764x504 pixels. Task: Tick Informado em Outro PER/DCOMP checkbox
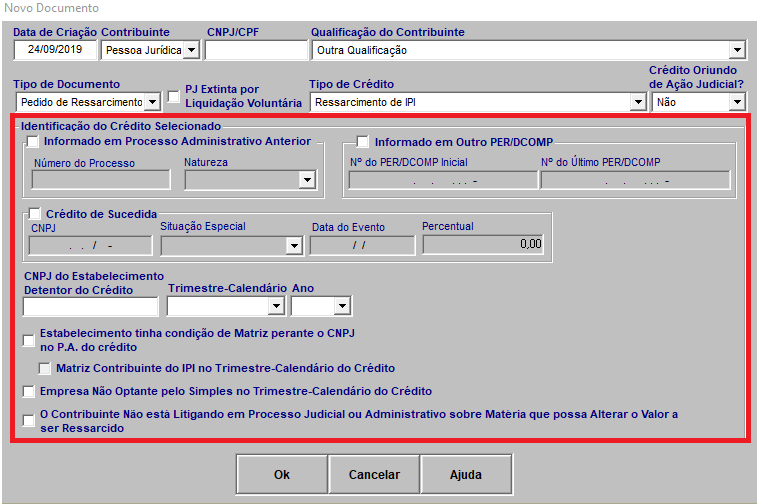364,142
